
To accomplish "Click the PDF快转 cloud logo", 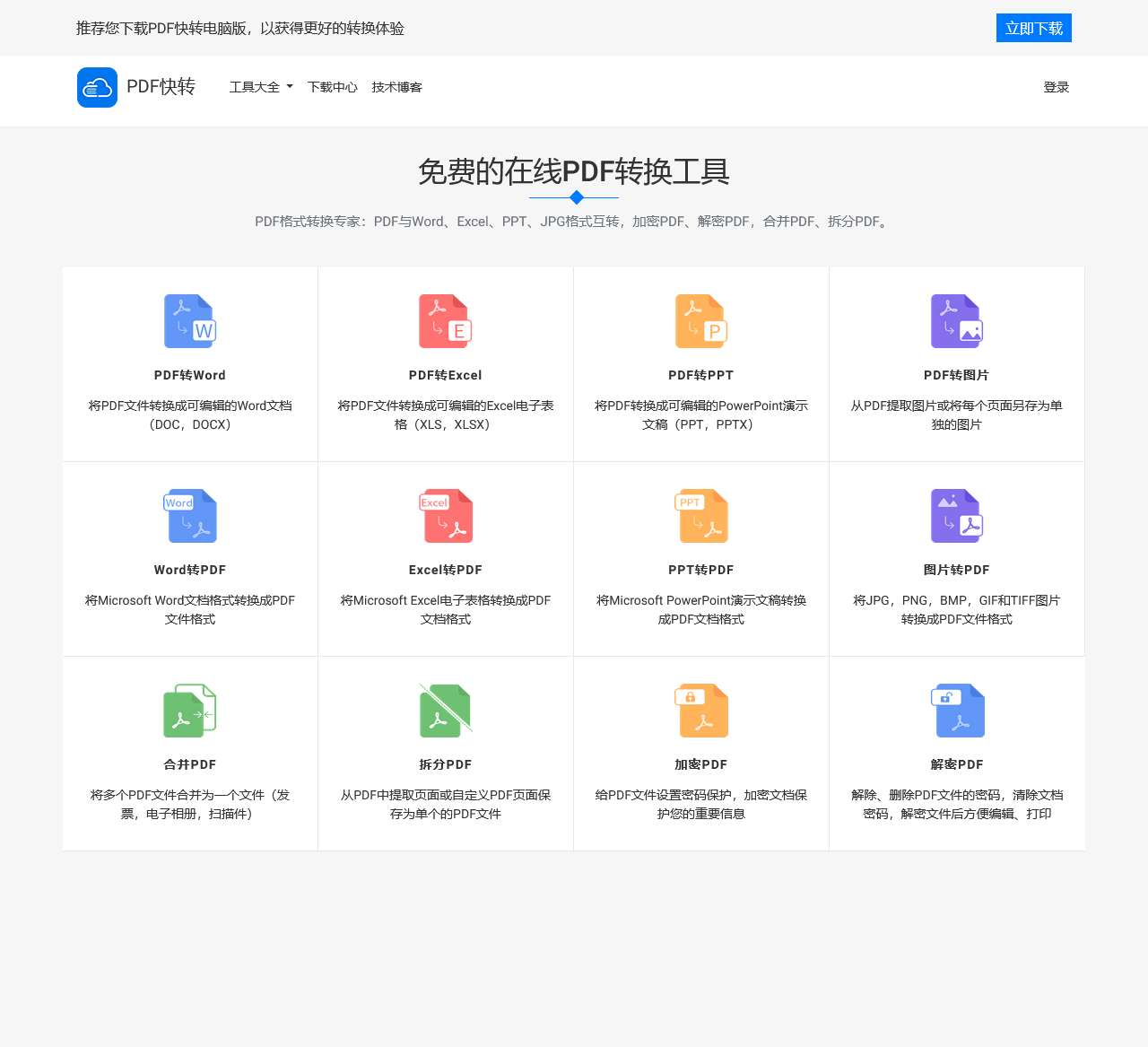I will click(97, 87).
